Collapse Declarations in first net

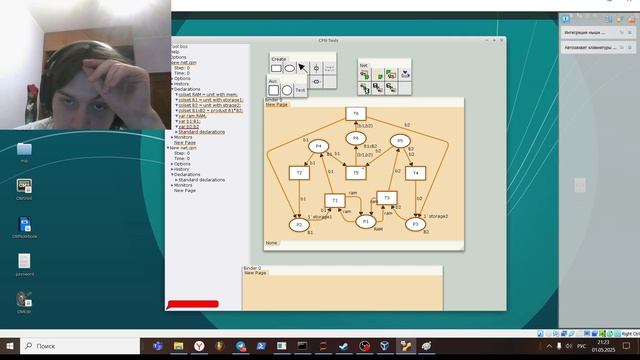[x=172, y=89]
